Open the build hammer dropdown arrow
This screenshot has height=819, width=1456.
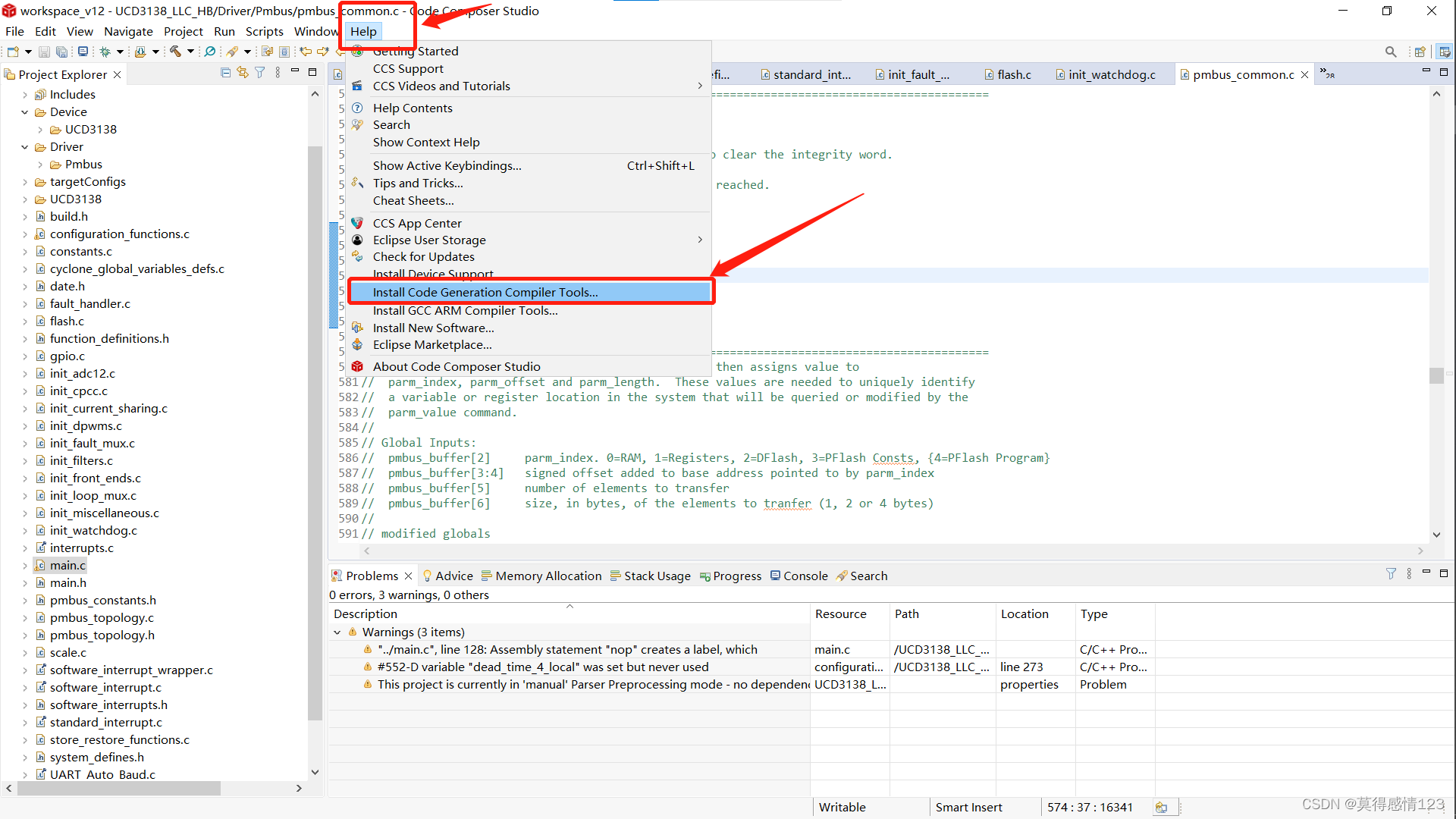point(190,52)
